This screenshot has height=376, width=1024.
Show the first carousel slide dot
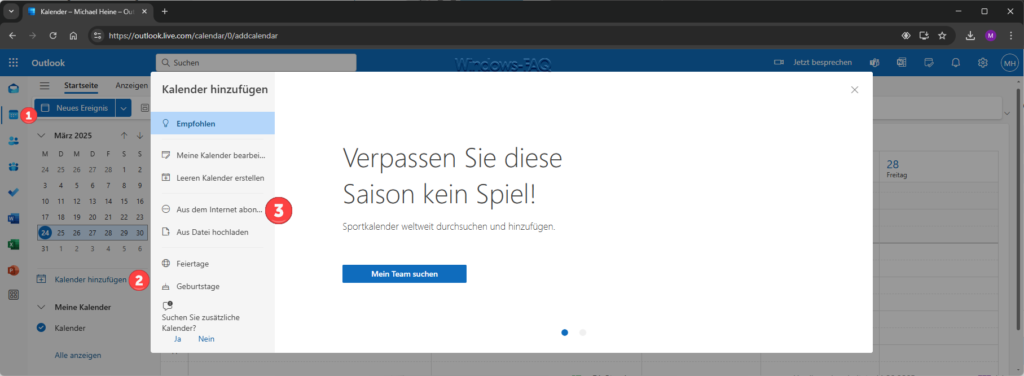(x=564, y=332)
